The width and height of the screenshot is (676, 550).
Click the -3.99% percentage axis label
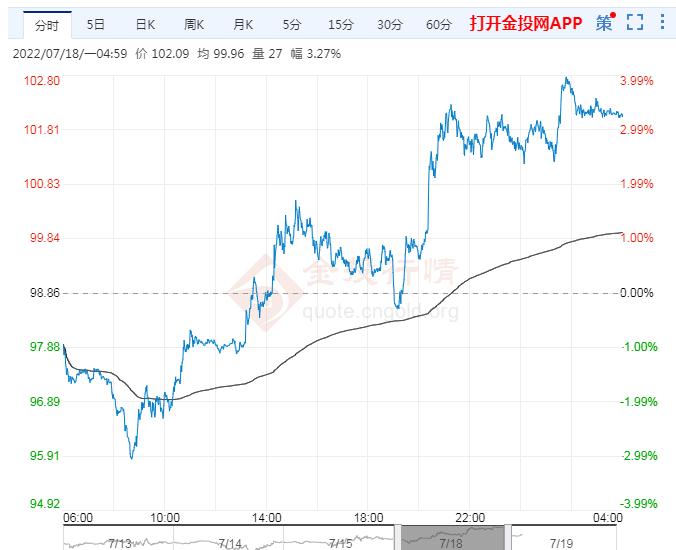pyautogui.click(x=639, y=503)
